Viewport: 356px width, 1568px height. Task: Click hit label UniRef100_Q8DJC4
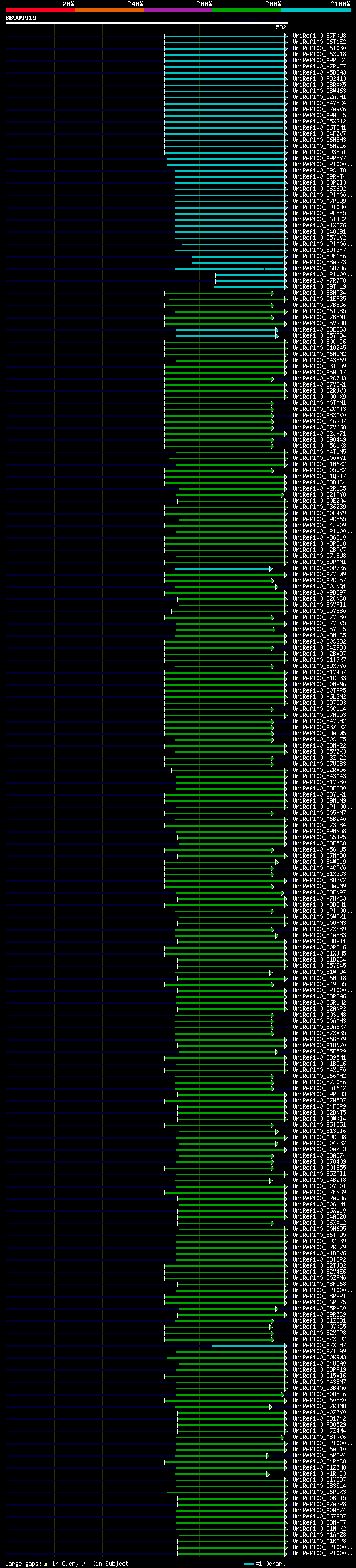319,483
